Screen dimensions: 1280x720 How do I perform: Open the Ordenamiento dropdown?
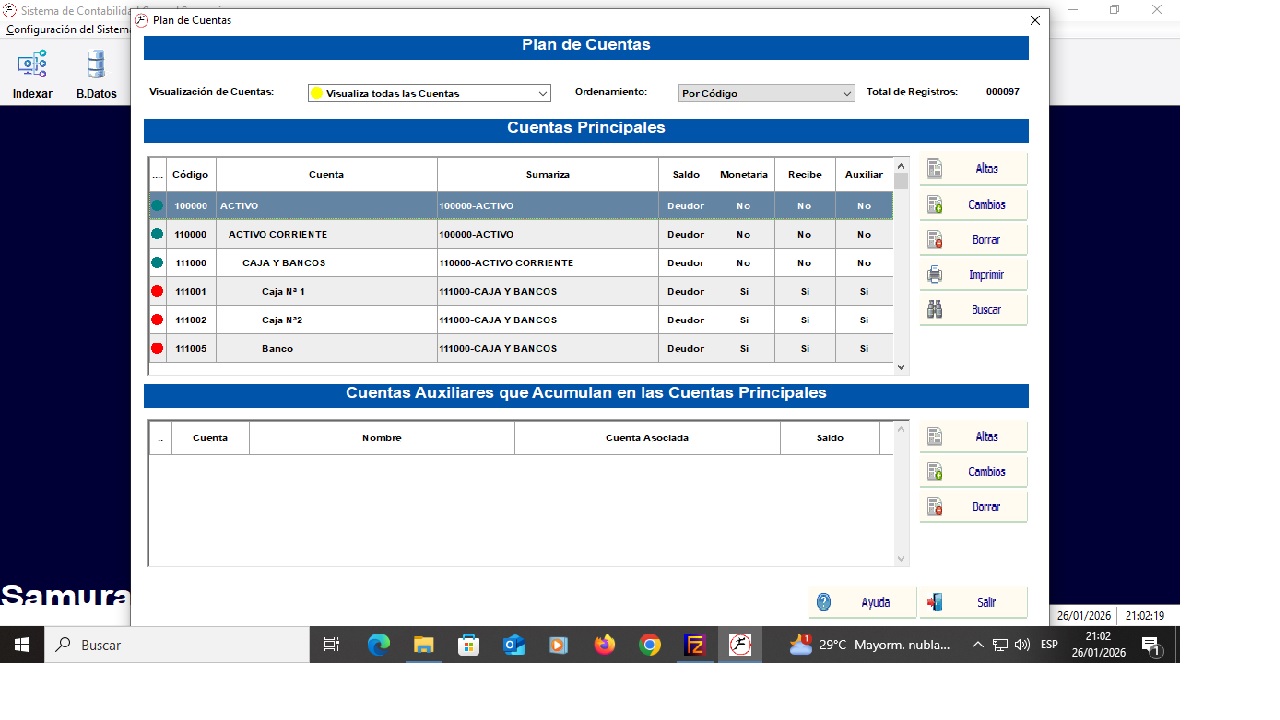coord(766,93)
